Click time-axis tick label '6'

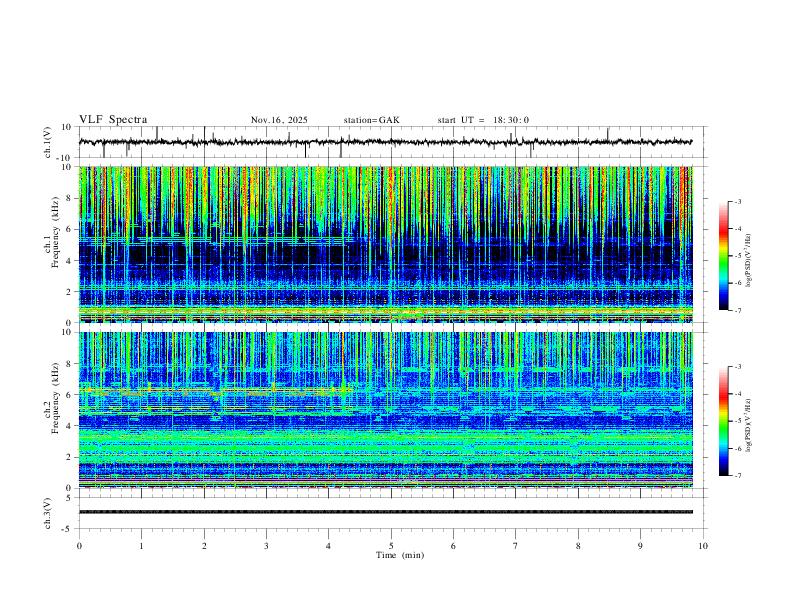click(x=454, y=546)
